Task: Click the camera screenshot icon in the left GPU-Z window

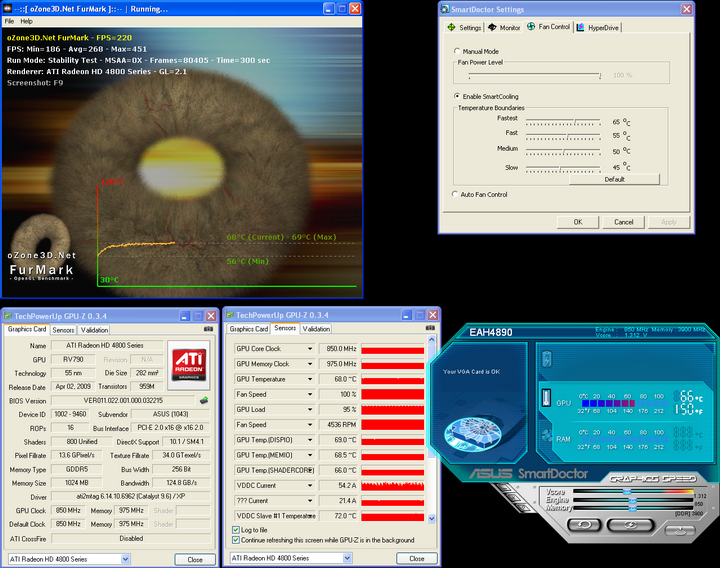Action: click(208, 329)
